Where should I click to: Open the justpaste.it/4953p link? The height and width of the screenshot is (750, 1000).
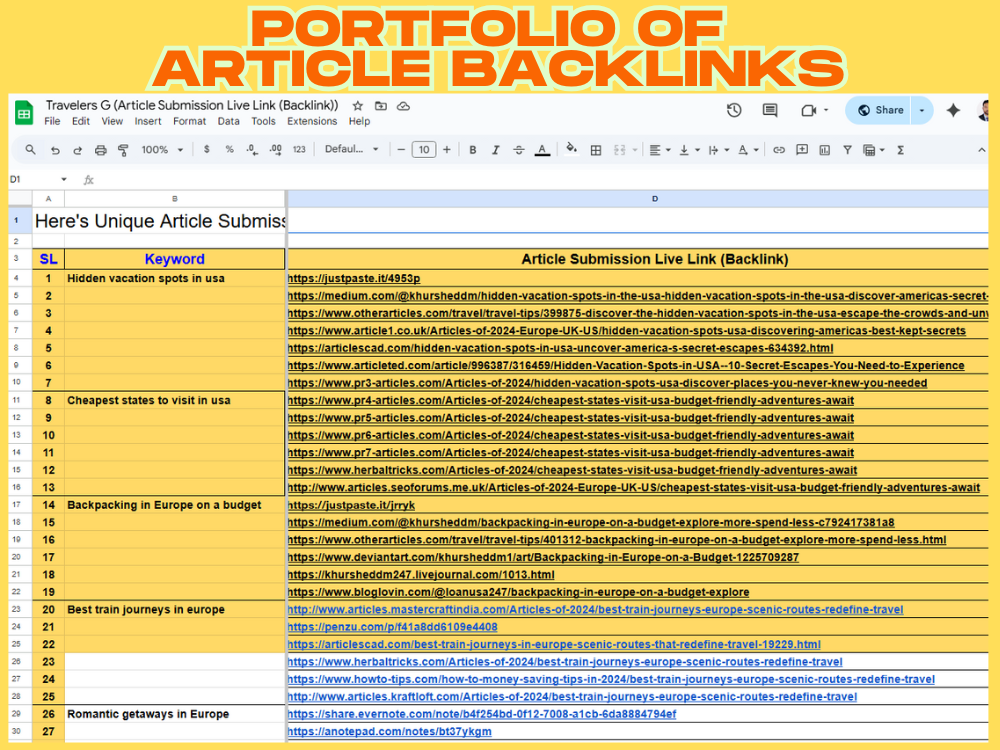[354, 279]
